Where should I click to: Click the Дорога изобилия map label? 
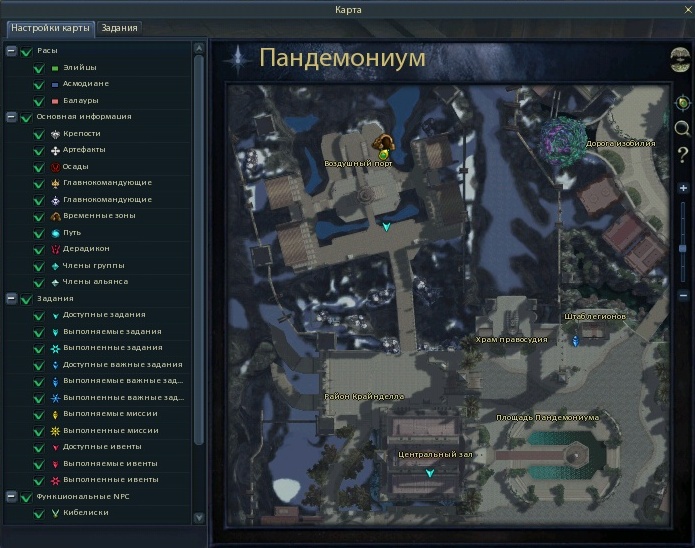[x=621, y=144]
